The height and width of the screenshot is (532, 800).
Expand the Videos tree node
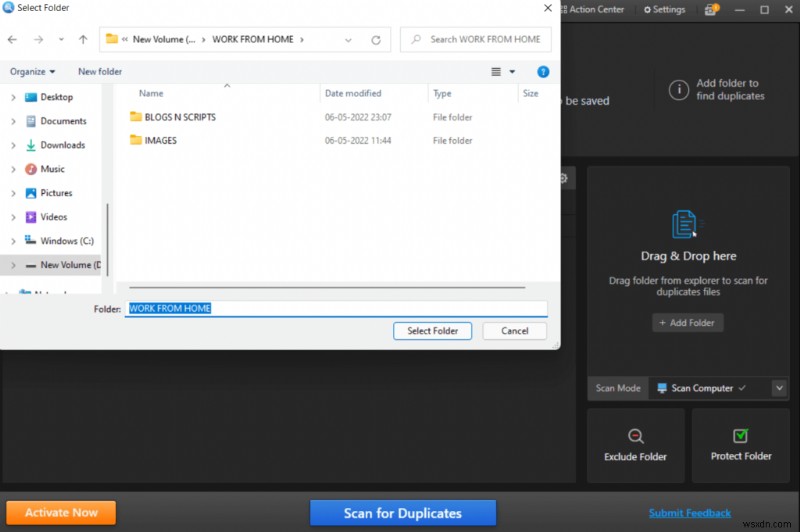13,217
